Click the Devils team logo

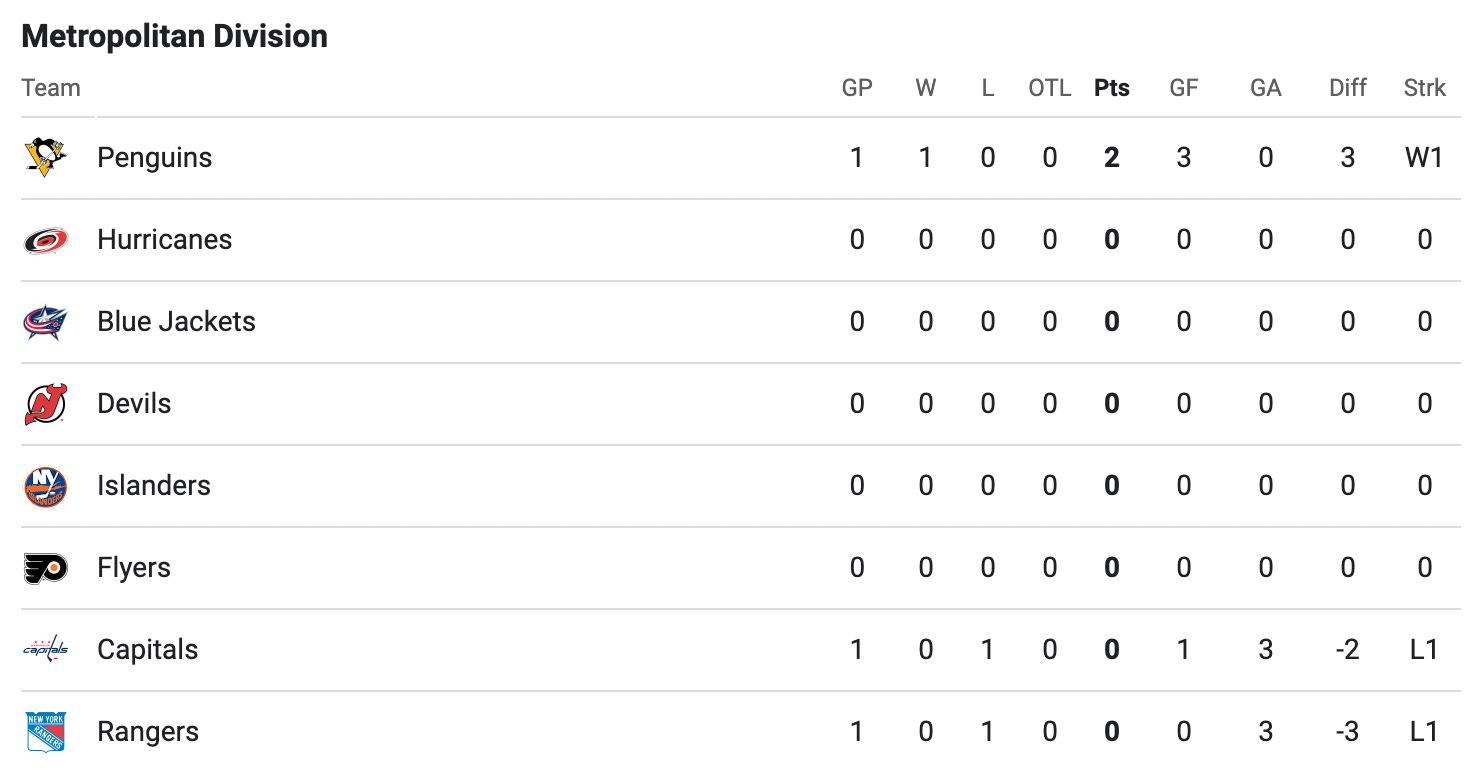45,404
